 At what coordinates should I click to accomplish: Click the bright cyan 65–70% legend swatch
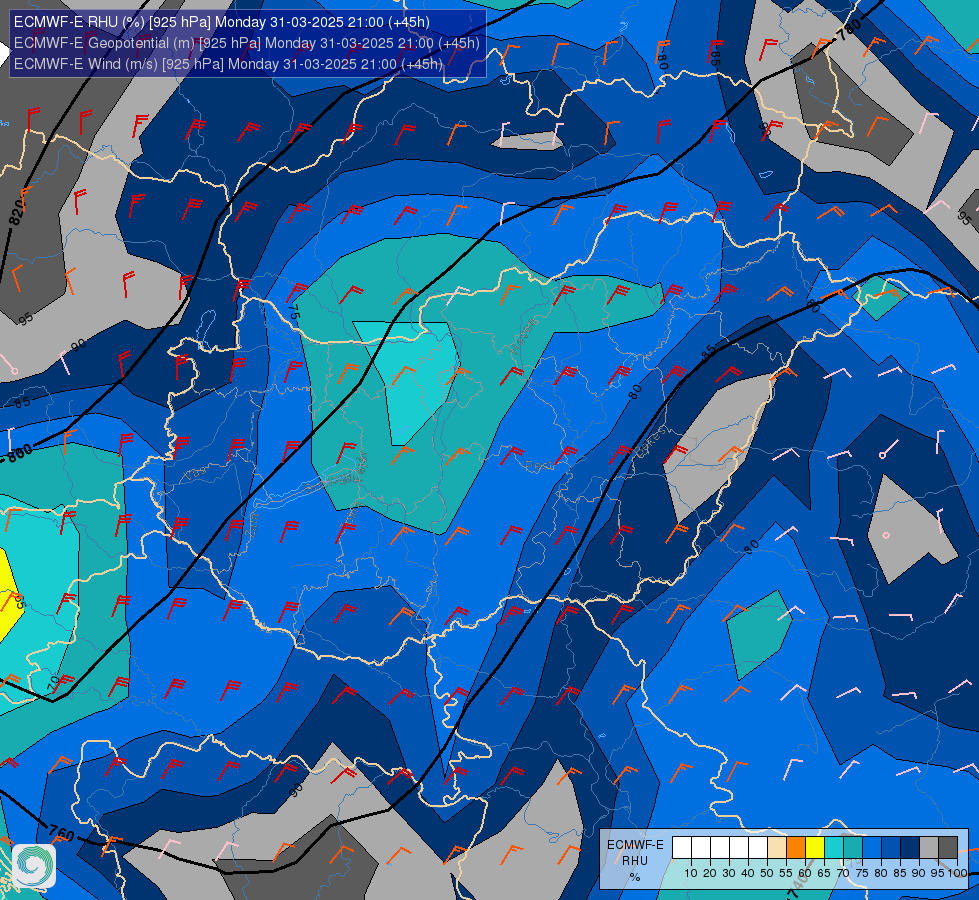pyautogui.click(x=834, y=847)
